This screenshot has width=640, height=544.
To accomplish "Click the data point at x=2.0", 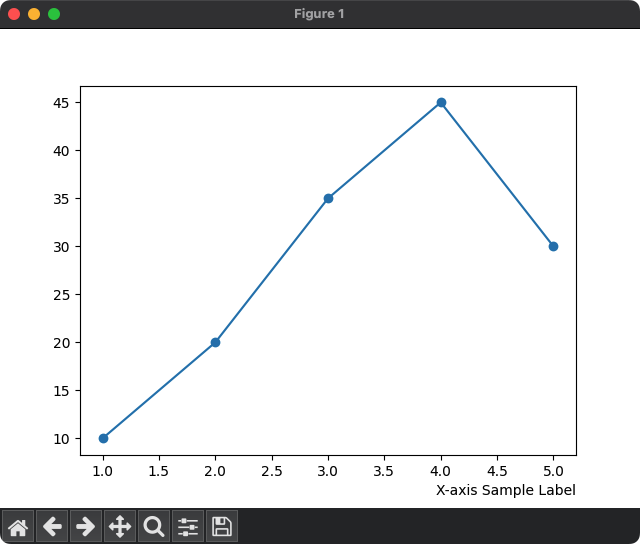I will pyautogui.click(x=216, y=342).
